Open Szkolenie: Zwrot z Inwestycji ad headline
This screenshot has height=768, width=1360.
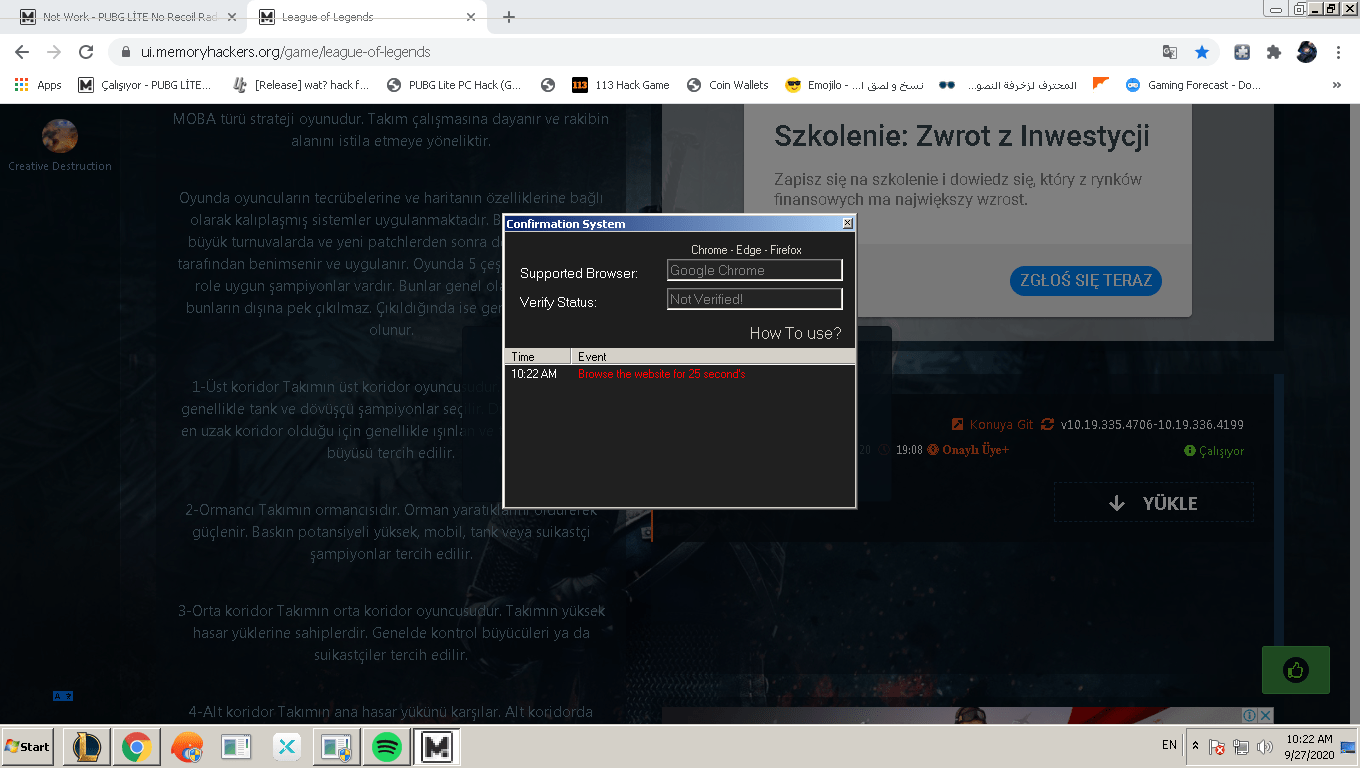click(x=962, y=137)
